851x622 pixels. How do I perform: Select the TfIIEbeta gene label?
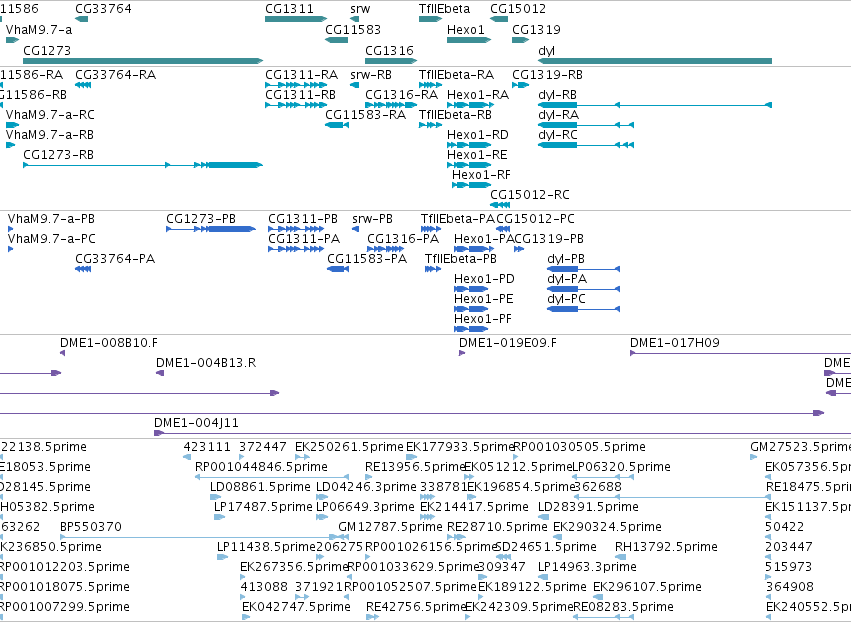[x=444, y=9]
